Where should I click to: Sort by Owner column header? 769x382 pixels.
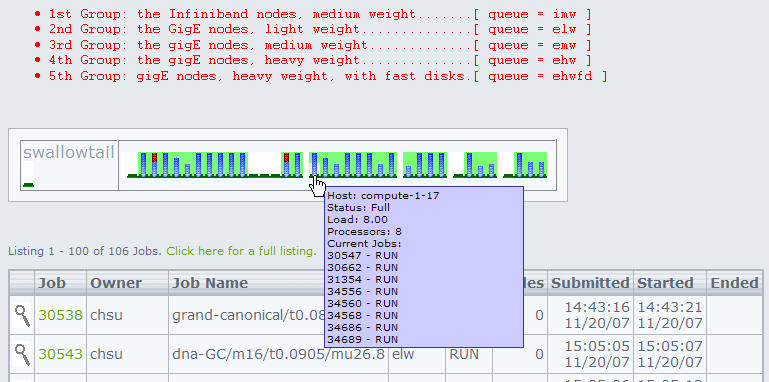pos(116,283)
